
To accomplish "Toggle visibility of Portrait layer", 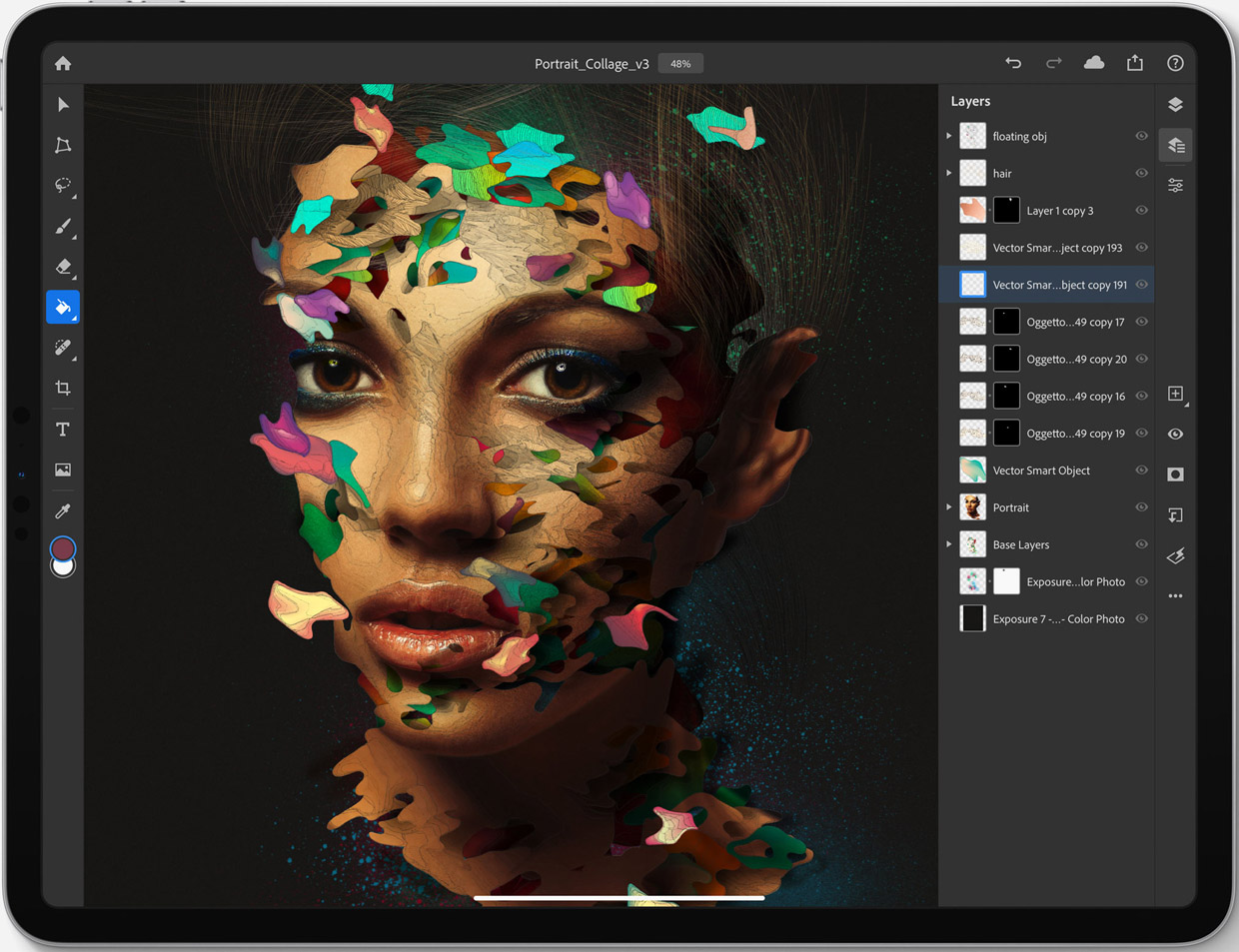I will (1141, 507).
